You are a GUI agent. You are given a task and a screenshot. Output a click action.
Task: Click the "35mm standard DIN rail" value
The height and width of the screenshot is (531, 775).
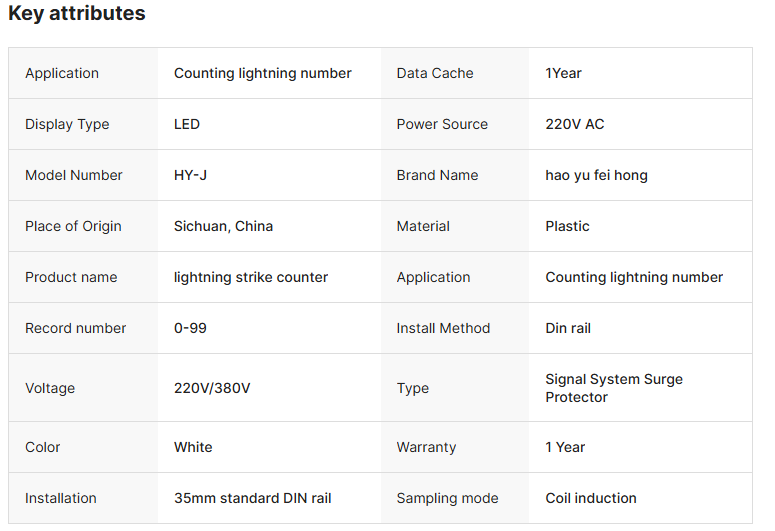click(x=252, y=498)
